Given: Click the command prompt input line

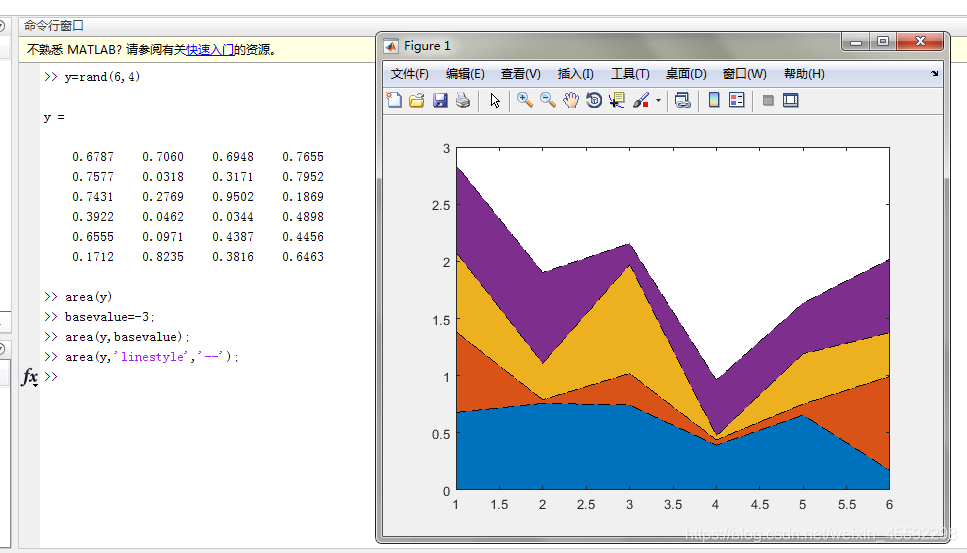Looking at the screenshot, I should point(200,377).
